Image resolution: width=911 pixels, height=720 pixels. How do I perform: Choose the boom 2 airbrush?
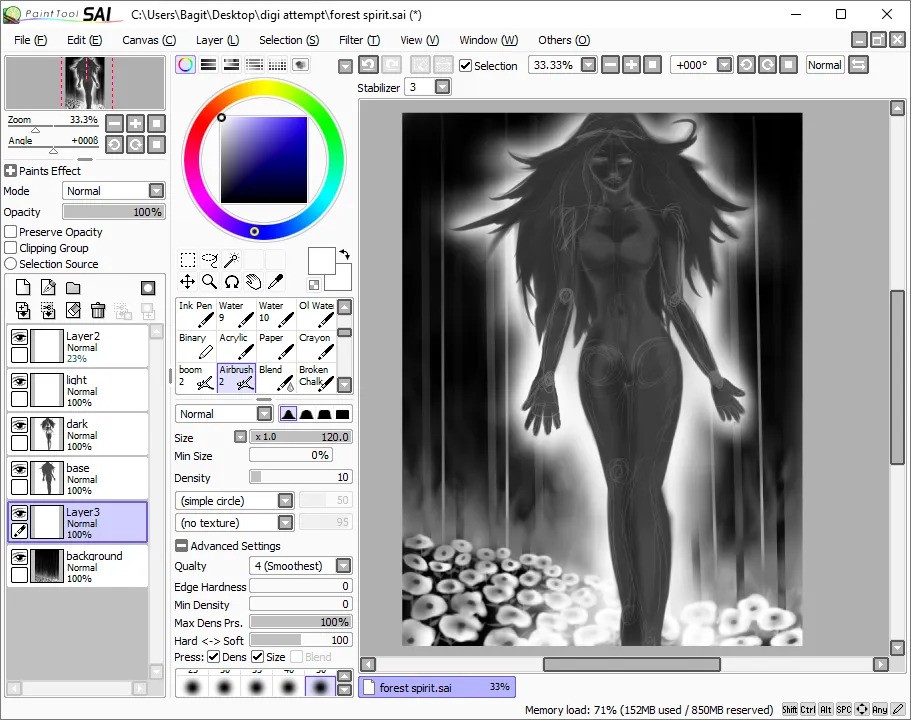click(x=196, y=378)
